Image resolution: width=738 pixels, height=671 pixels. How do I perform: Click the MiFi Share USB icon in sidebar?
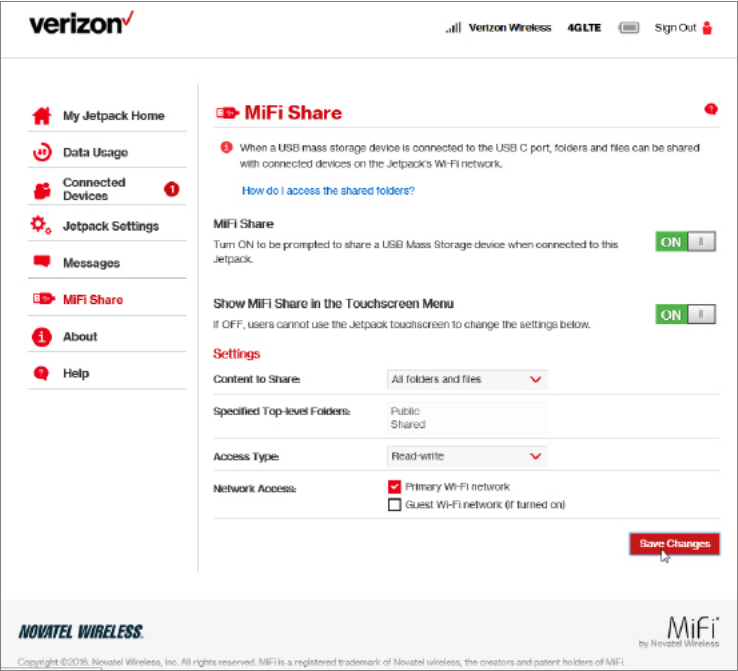click(43, 299)
